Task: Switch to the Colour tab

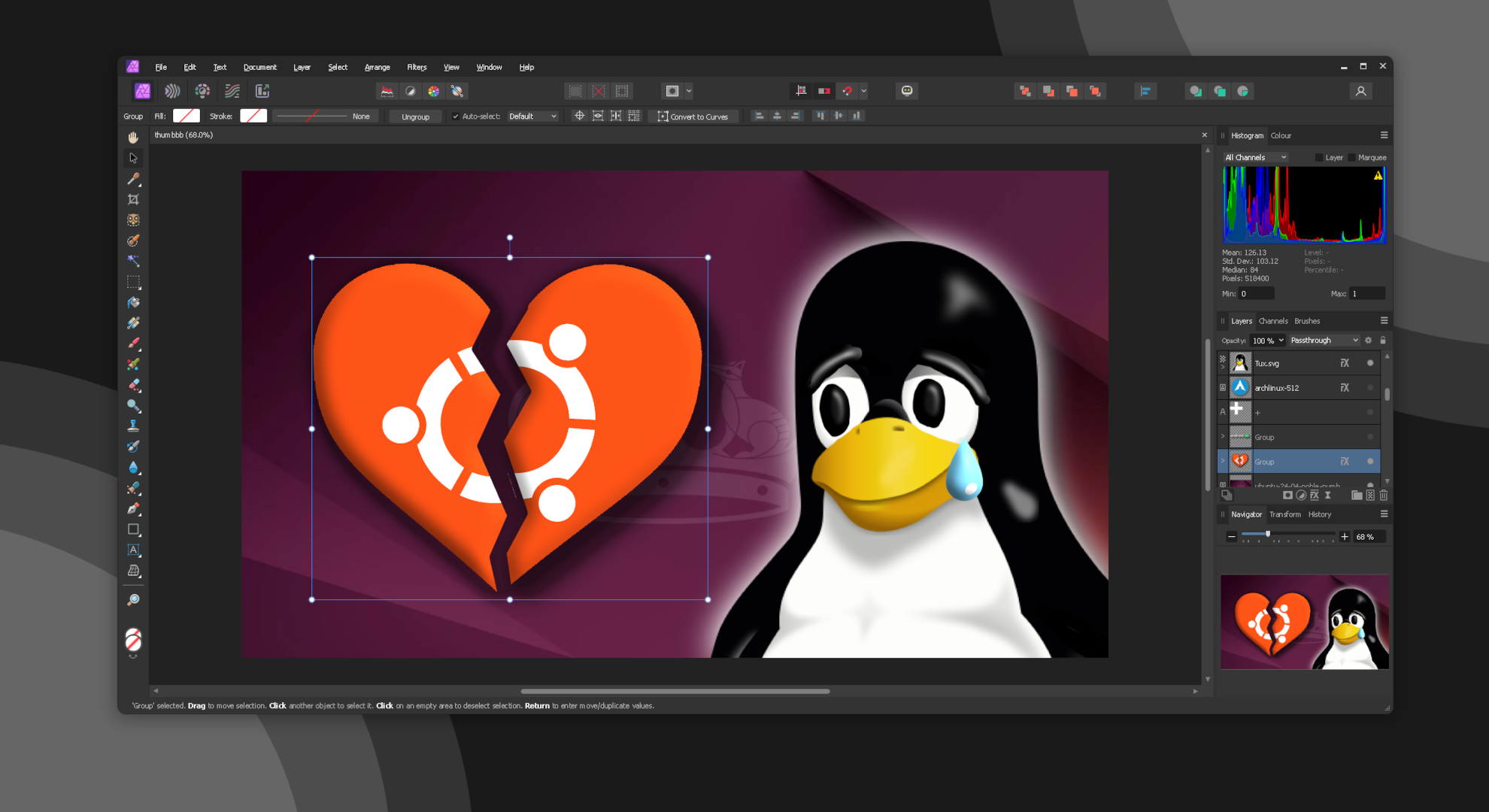Action: (x=1281, y=136)
